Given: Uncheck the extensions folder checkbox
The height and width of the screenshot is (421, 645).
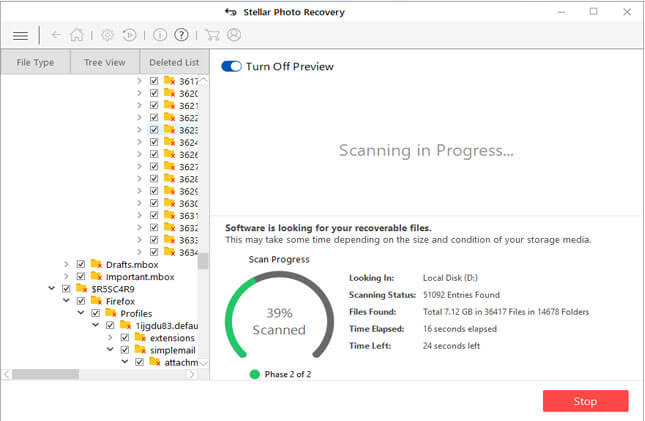Looking at the screenshot, I should pyautogui.click(x=124, y=338).
